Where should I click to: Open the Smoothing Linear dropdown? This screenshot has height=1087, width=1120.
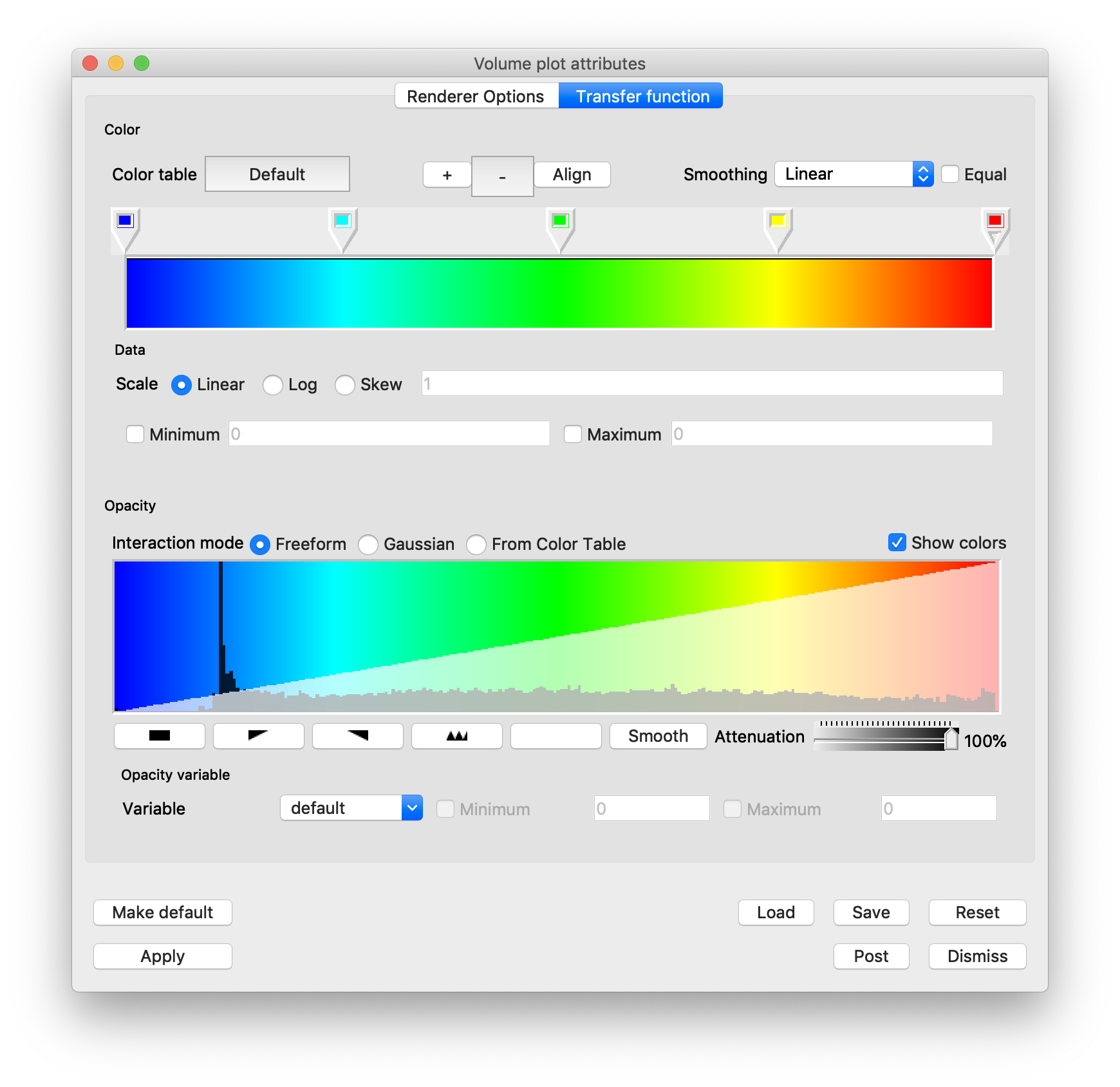pos(854,174)
